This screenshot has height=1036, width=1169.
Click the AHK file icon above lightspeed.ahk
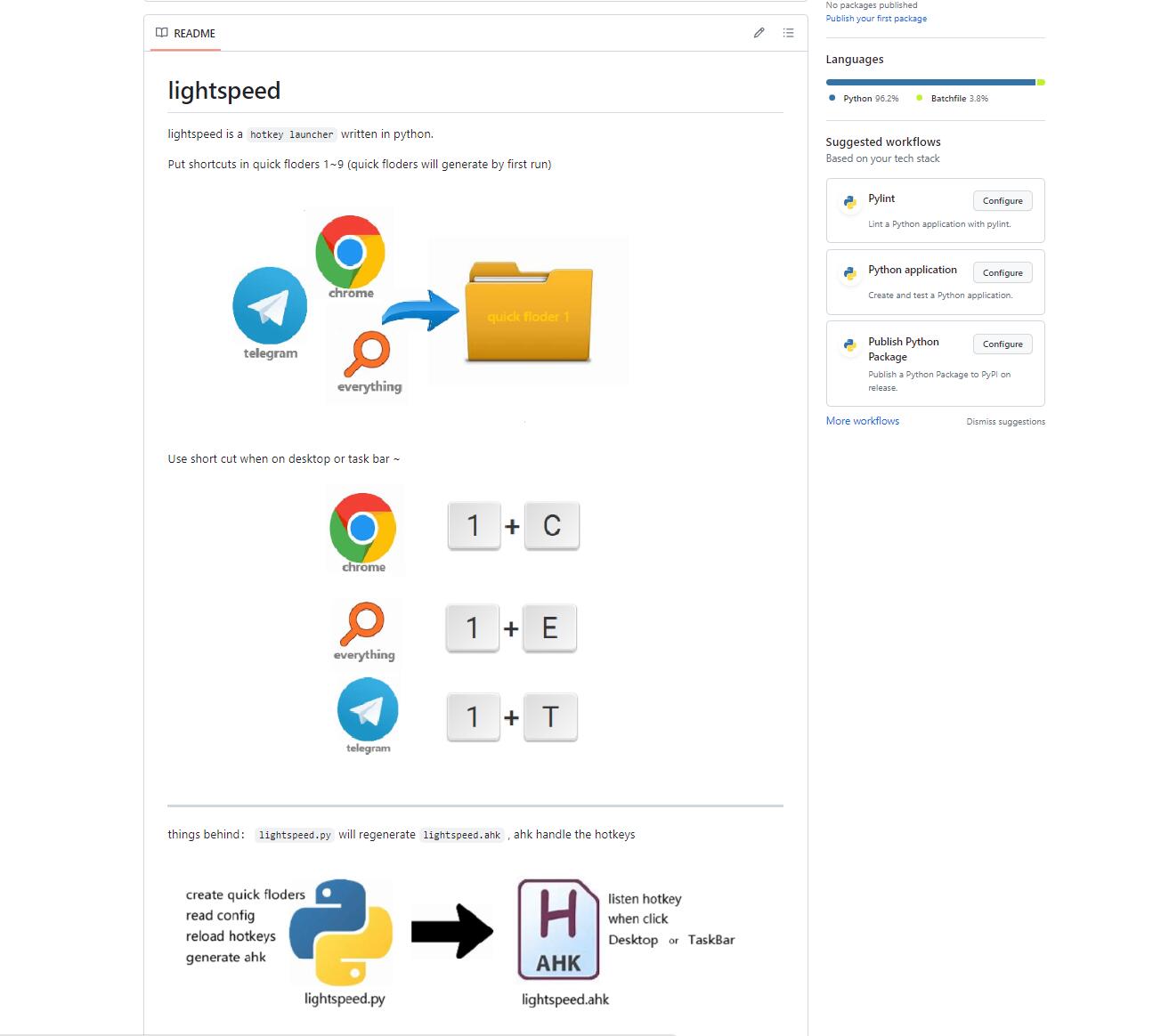pos(558,929)
